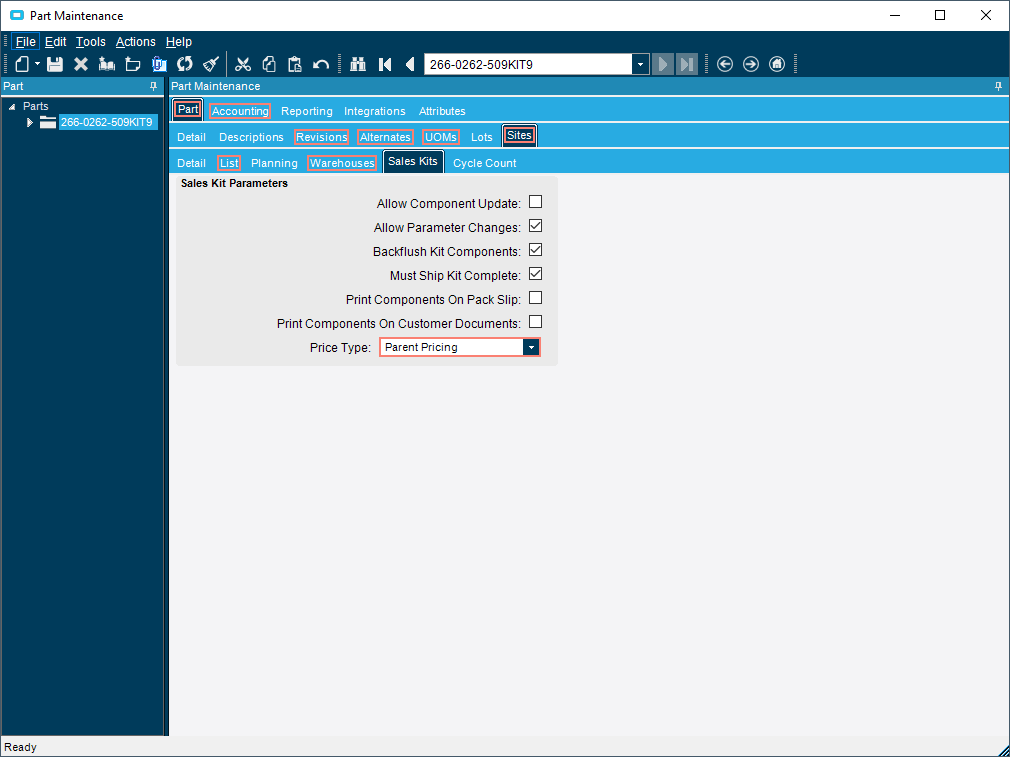Pin the left Part tree panel
The image size is (1010, 757).
point(153,86)
